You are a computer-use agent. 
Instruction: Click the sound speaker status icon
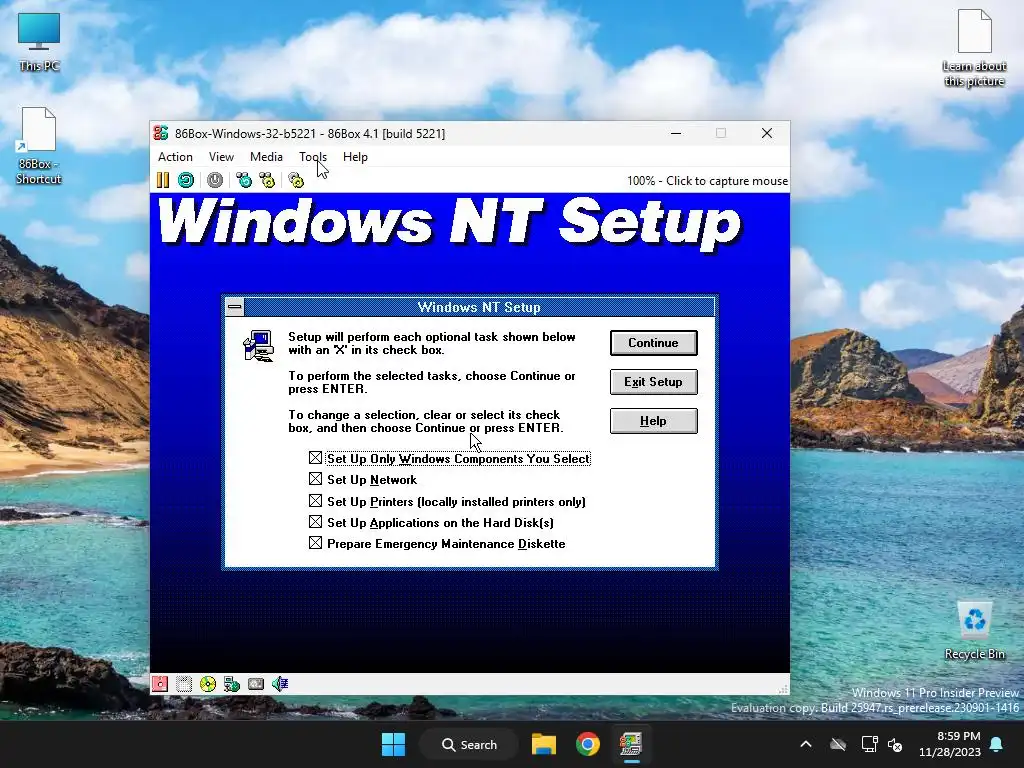(x=280, y=684)
